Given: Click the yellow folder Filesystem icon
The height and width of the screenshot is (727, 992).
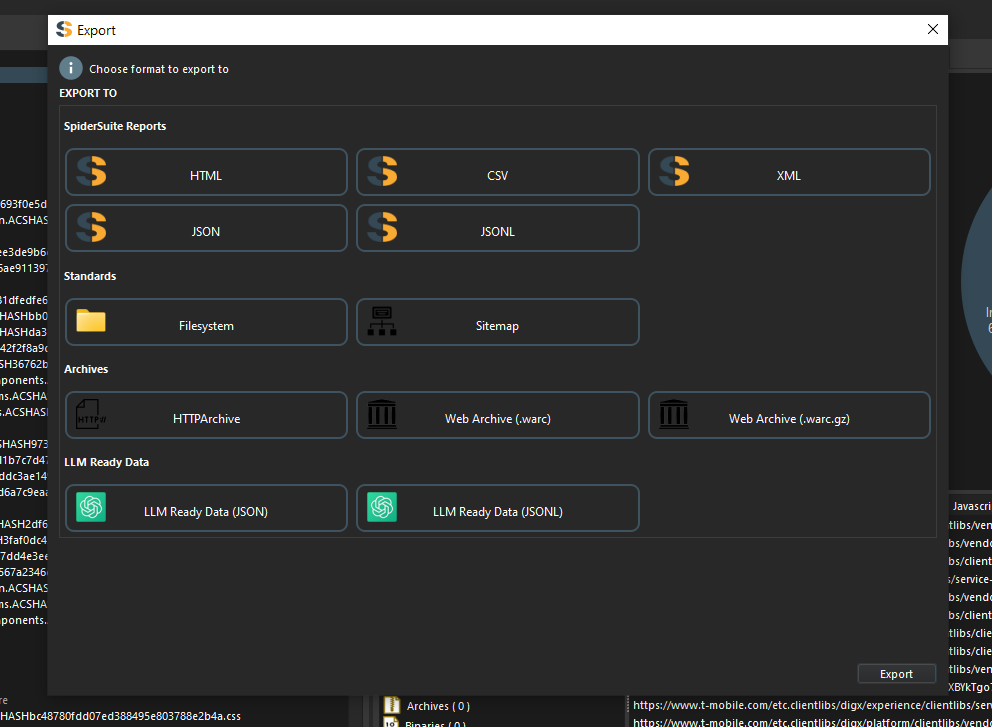Looking at the screenshot, I should (91, 321).
